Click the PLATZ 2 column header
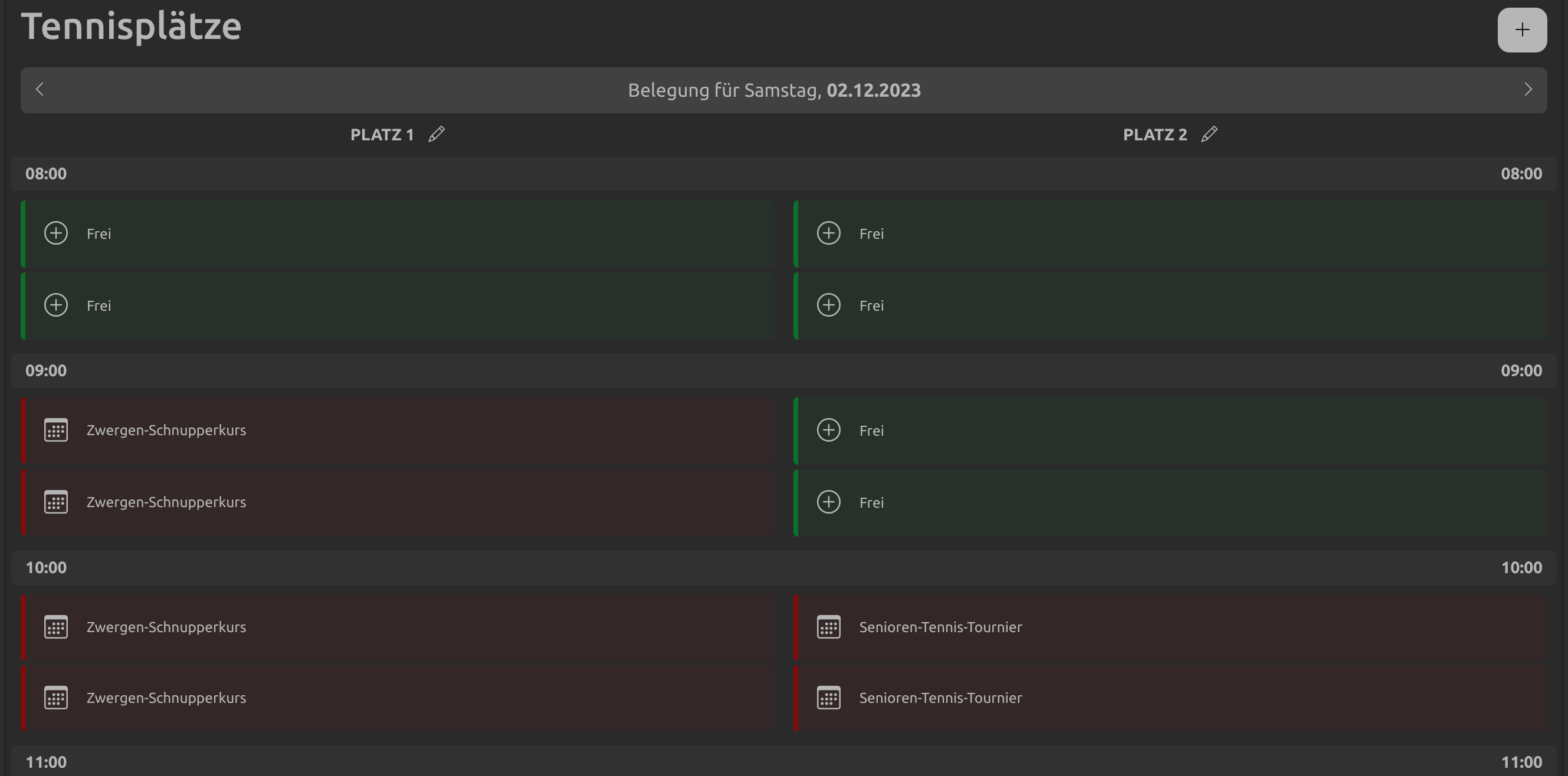The image size is (1568, 776). (1154, 134)
